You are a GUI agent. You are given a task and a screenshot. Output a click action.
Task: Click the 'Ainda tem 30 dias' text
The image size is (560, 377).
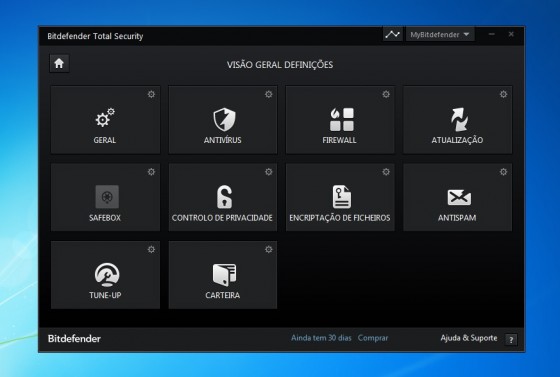pos(321,338)
